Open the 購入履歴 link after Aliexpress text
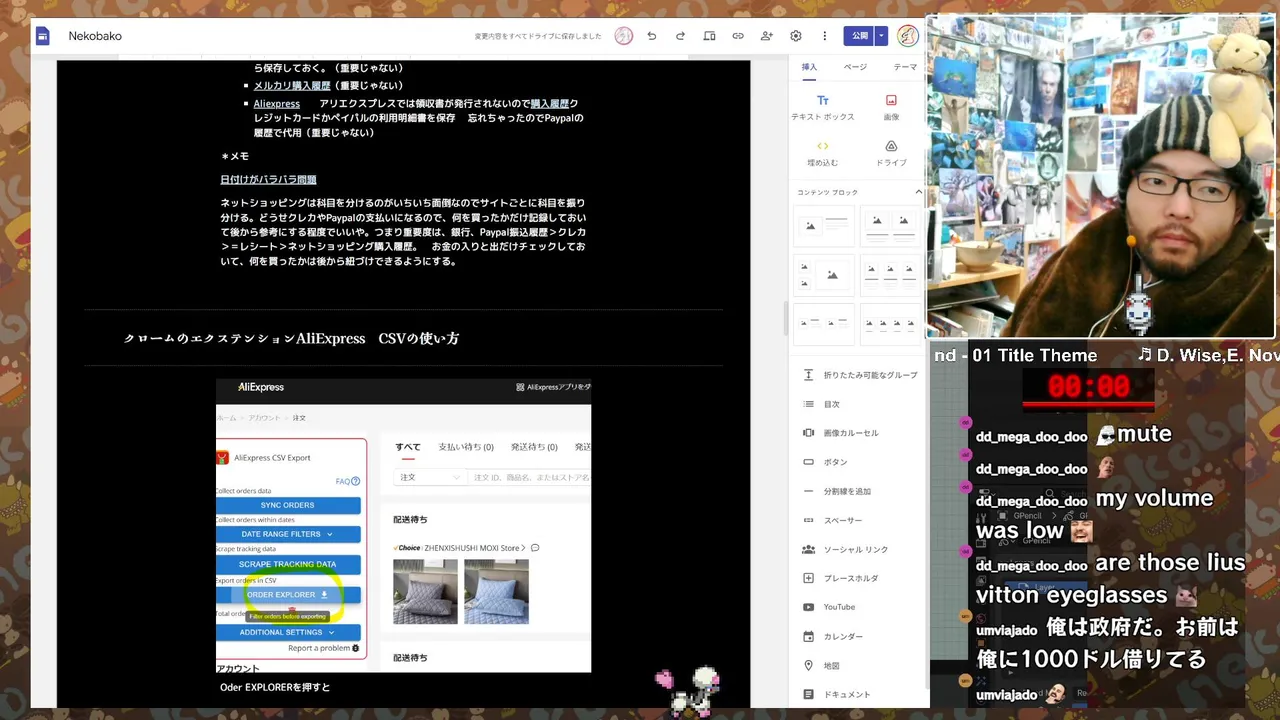Screen dimensions: 1280x720 [x=549, y=104]
